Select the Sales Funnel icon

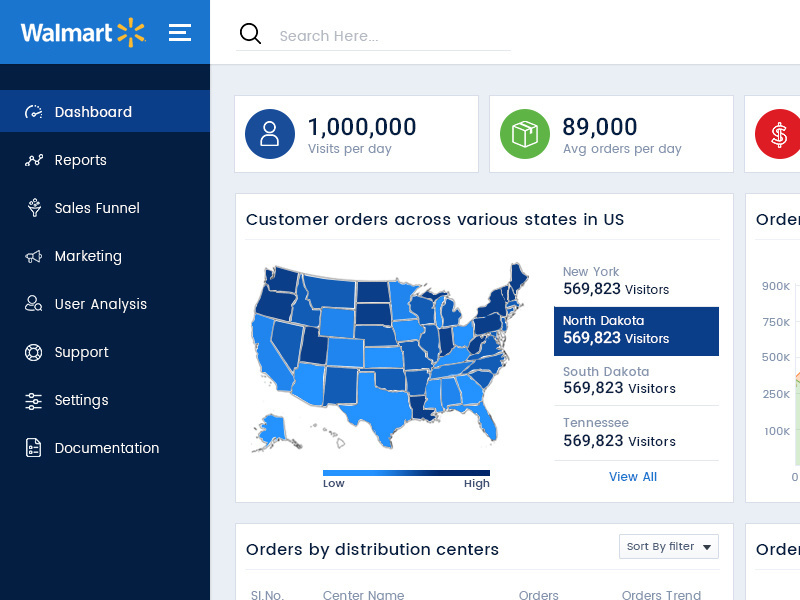coord(34,208)
